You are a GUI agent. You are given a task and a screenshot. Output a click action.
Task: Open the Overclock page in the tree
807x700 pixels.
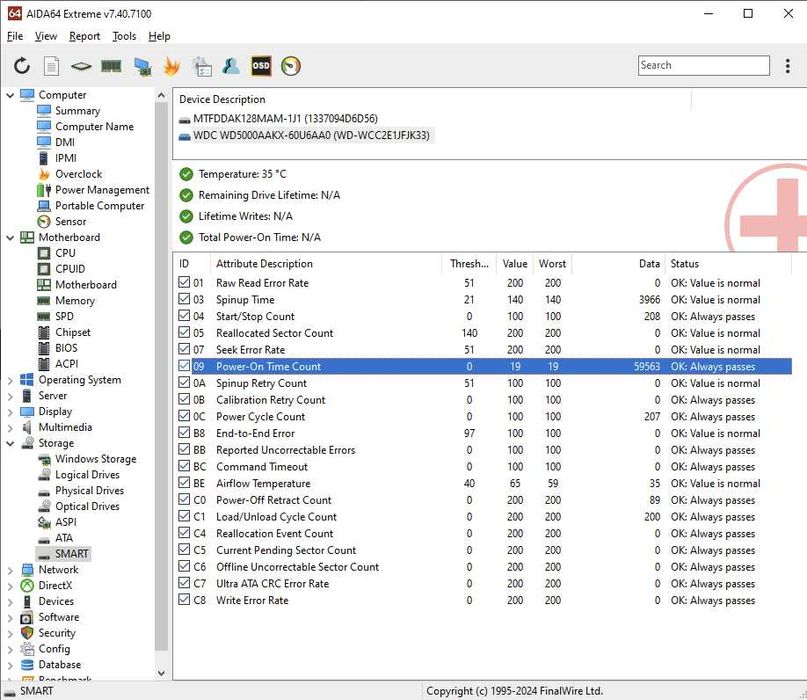coord(79,174)
